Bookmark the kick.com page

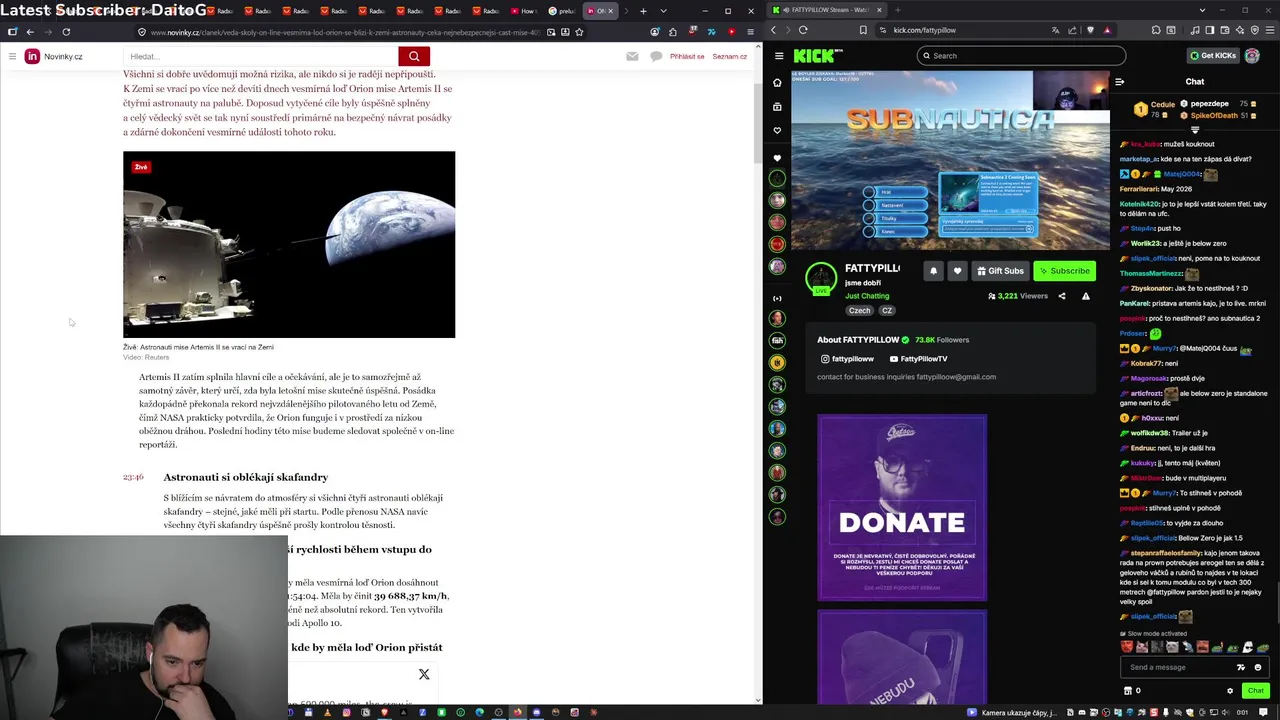[863, 30]
